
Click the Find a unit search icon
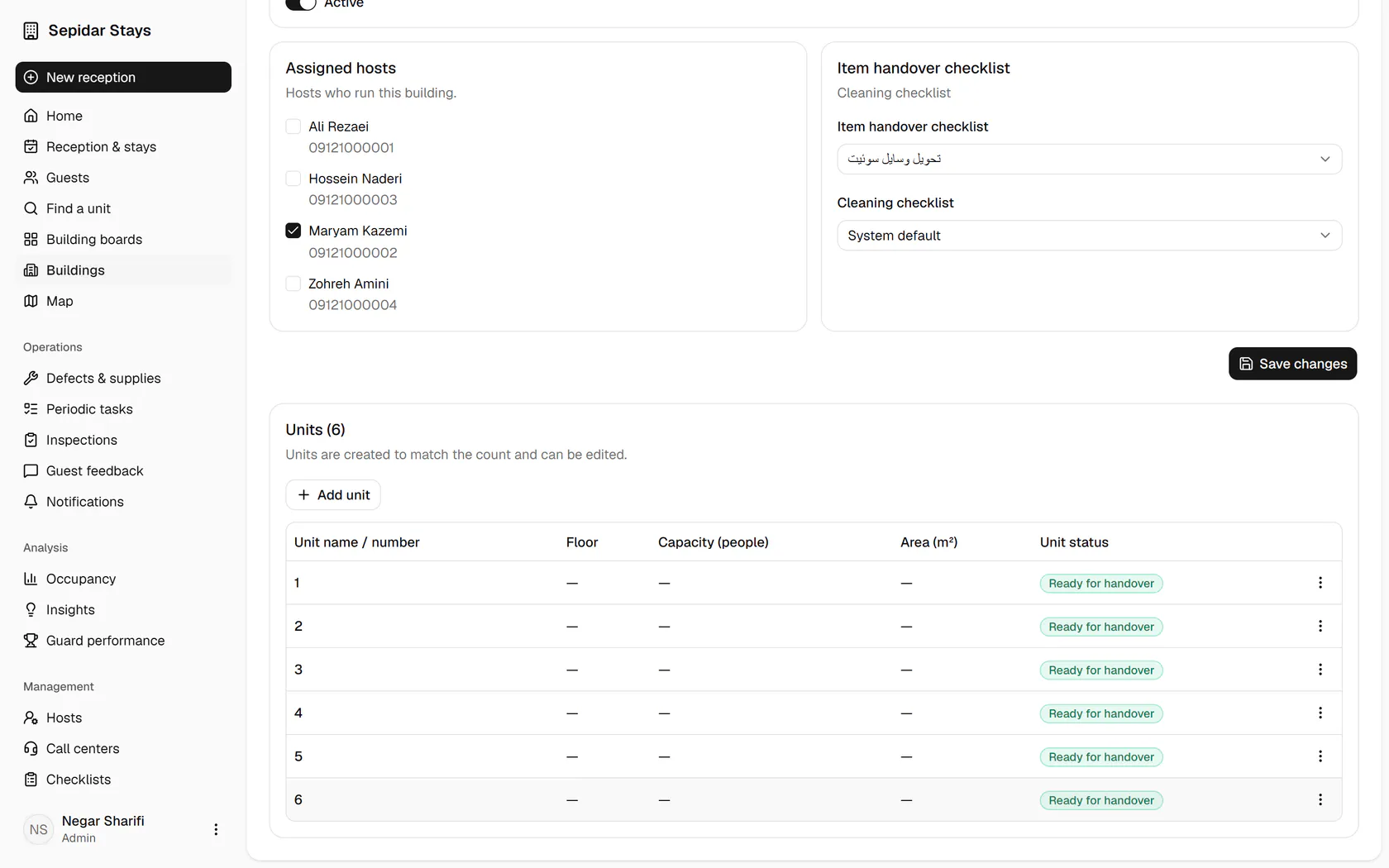point(31,208)
